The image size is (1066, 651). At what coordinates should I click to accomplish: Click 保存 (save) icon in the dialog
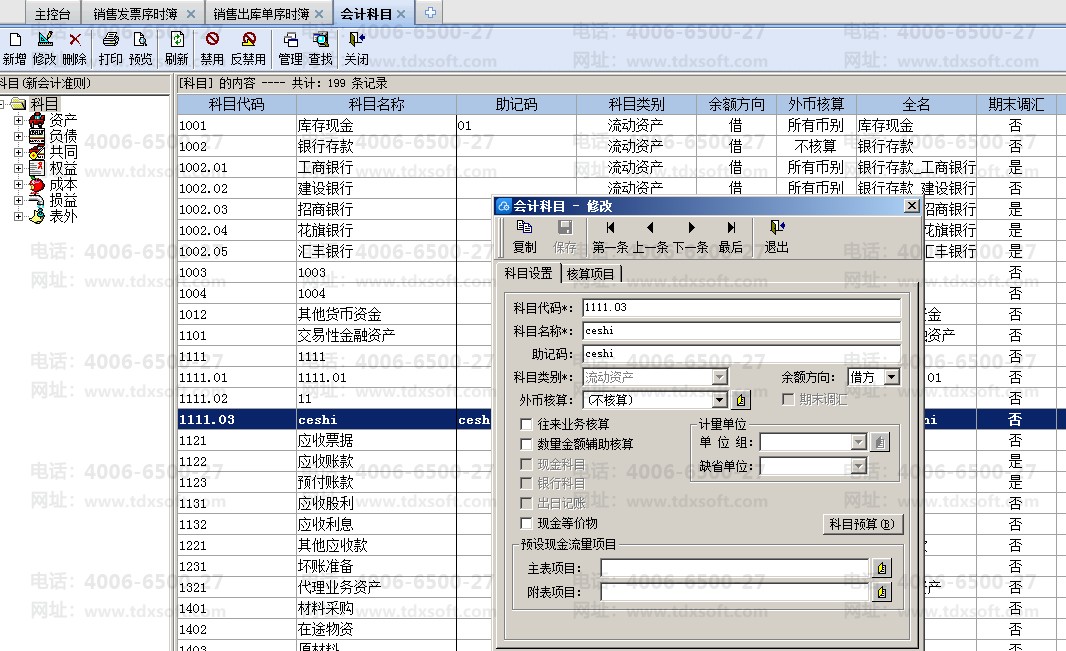point(564,236)
